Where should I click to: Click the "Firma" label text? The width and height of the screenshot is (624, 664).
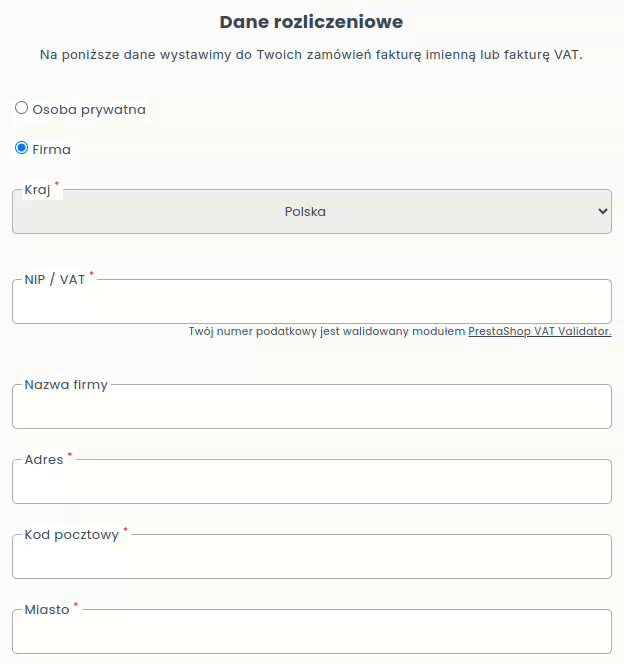[x=51, y=149]
